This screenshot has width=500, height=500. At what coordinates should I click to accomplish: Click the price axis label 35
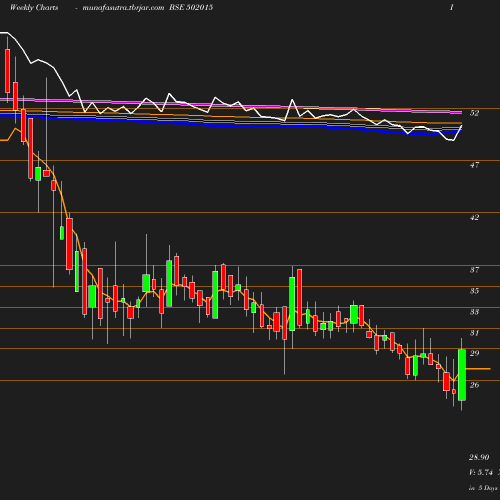pos(474,291)
